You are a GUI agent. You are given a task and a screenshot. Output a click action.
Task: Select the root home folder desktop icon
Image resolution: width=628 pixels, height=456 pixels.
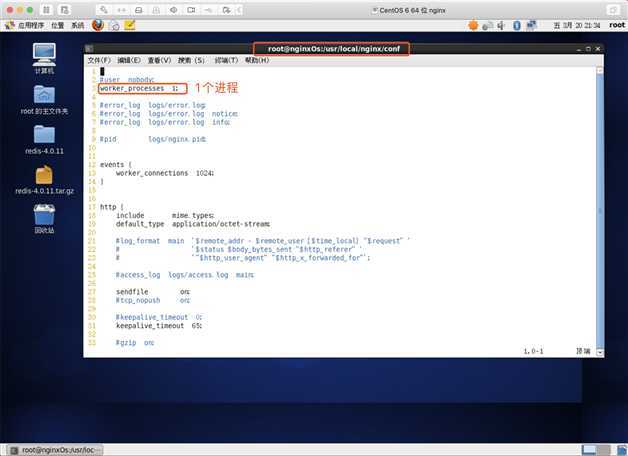[44, 100]
